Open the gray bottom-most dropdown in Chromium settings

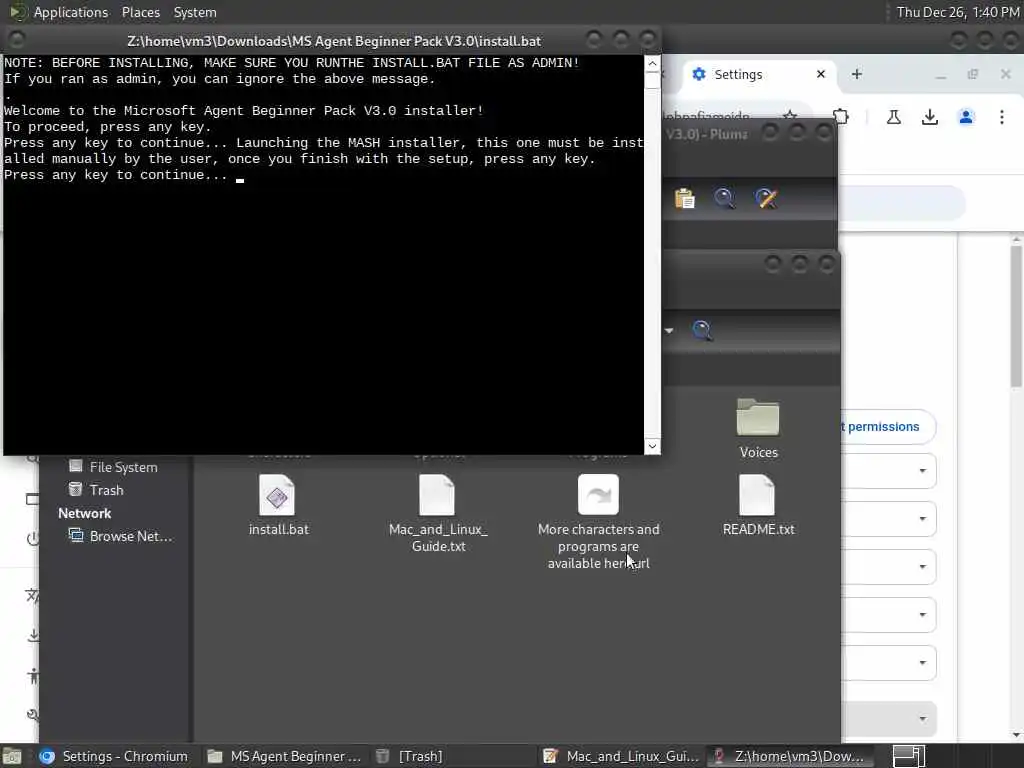[888, 718]
